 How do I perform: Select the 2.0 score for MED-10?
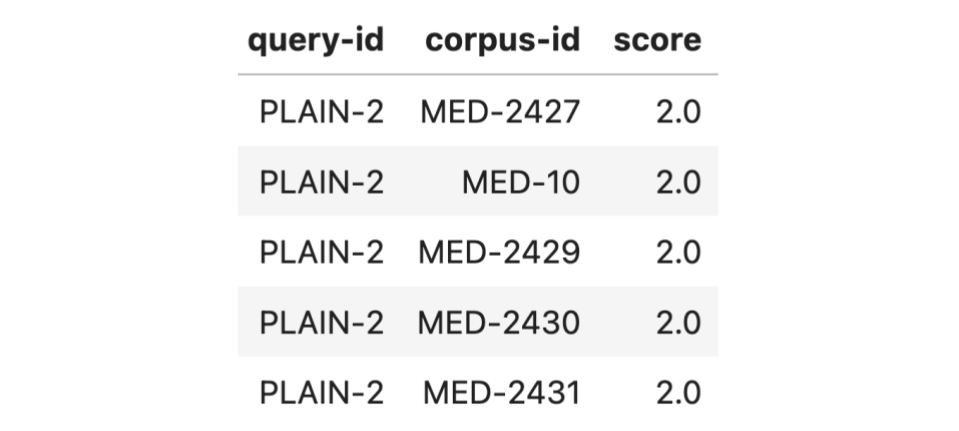tap(678, 182)
